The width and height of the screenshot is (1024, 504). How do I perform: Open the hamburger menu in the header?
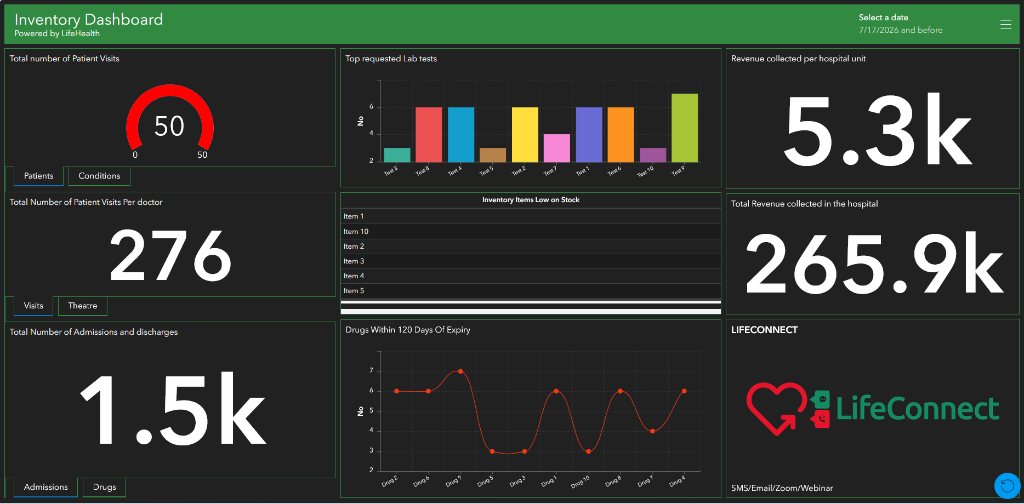click(1005, 25)
